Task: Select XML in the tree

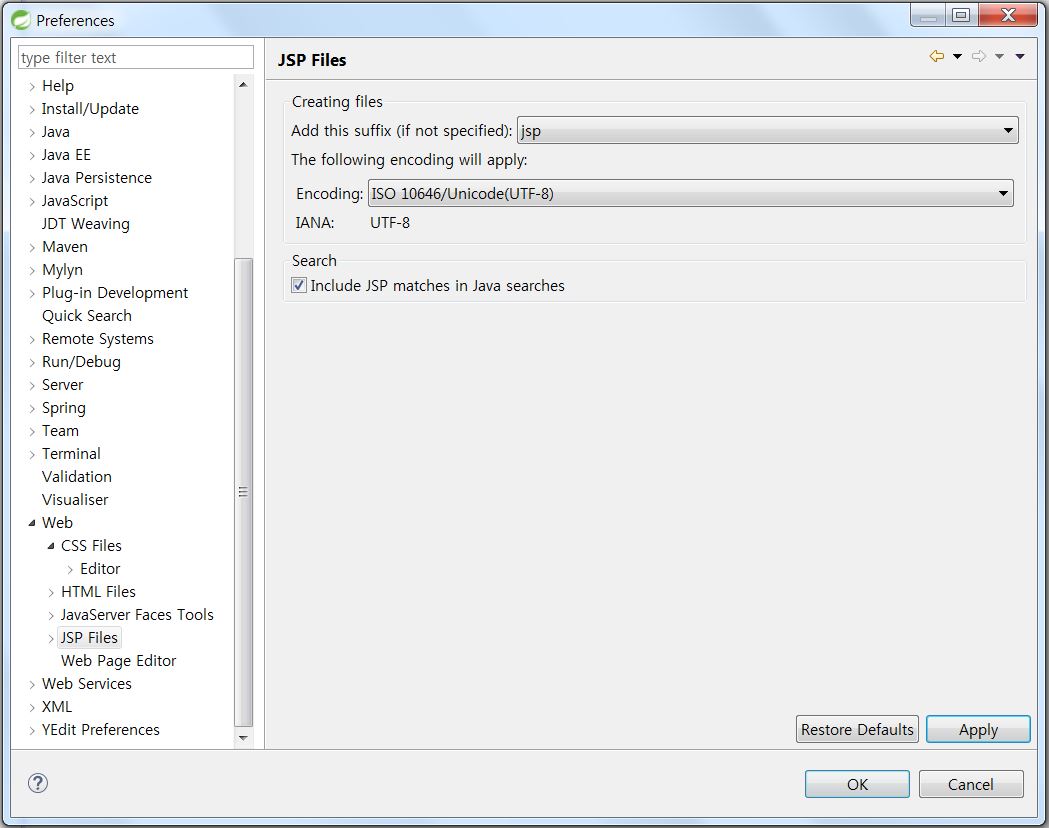Action: [x=56, y=707]
